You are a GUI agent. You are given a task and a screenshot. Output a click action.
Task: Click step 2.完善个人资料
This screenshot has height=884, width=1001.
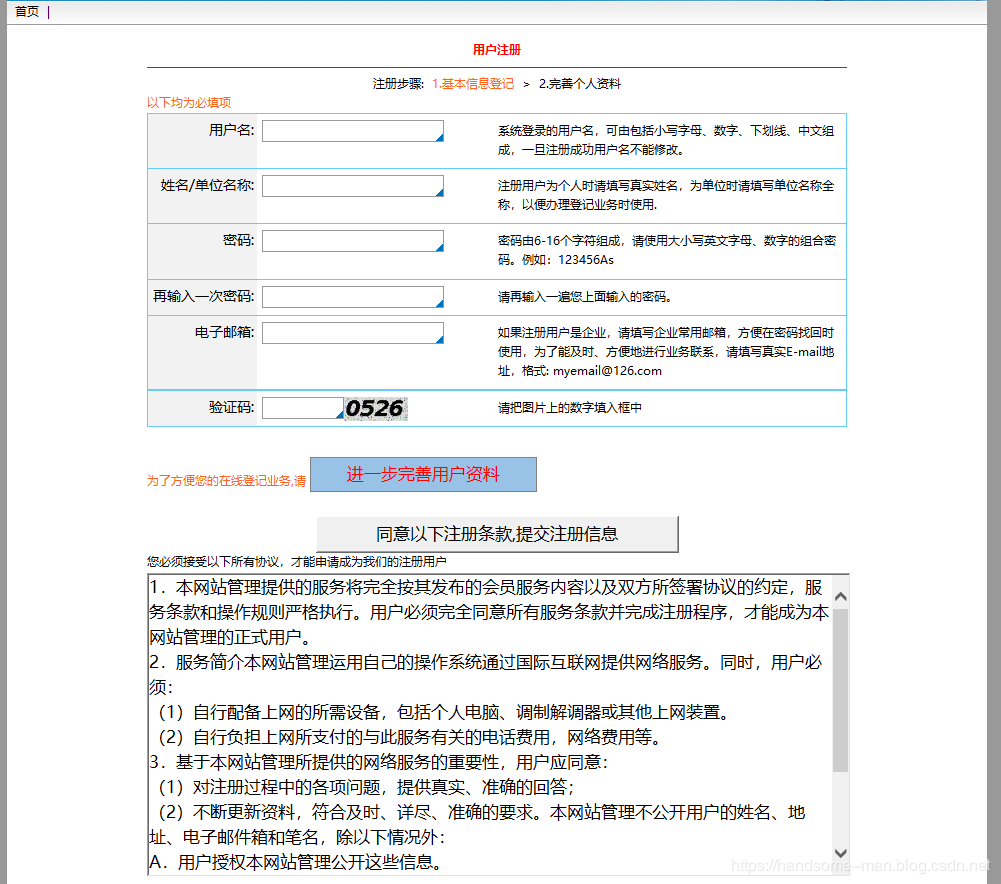point(580,84)
